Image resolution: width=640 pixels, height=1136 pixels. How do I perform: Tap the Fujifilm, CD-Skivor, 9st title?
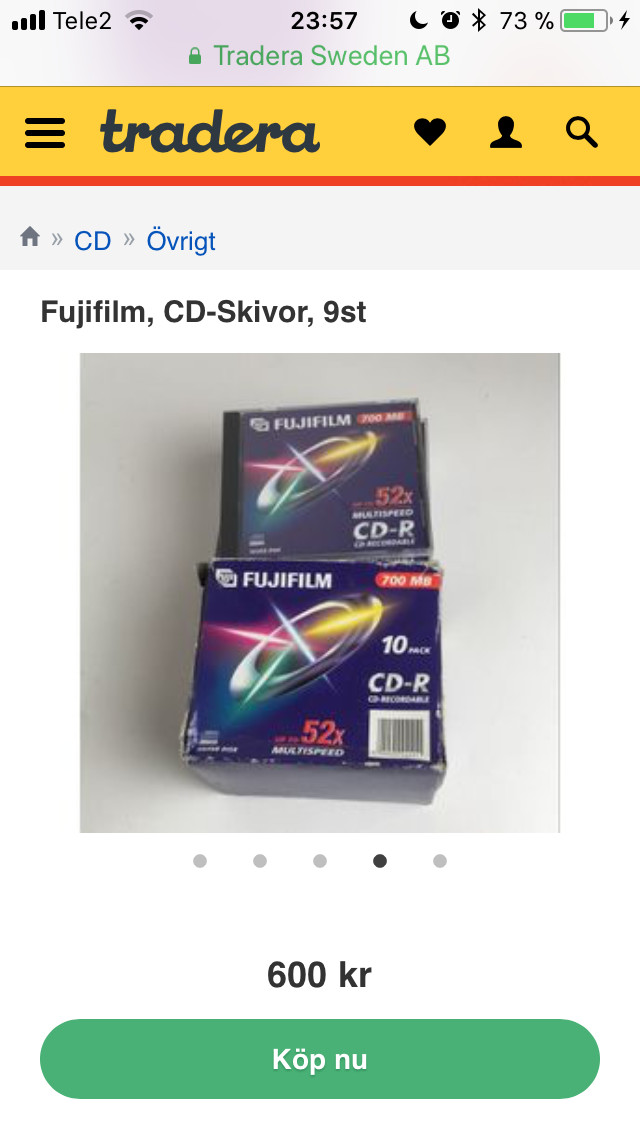[204, 312]
